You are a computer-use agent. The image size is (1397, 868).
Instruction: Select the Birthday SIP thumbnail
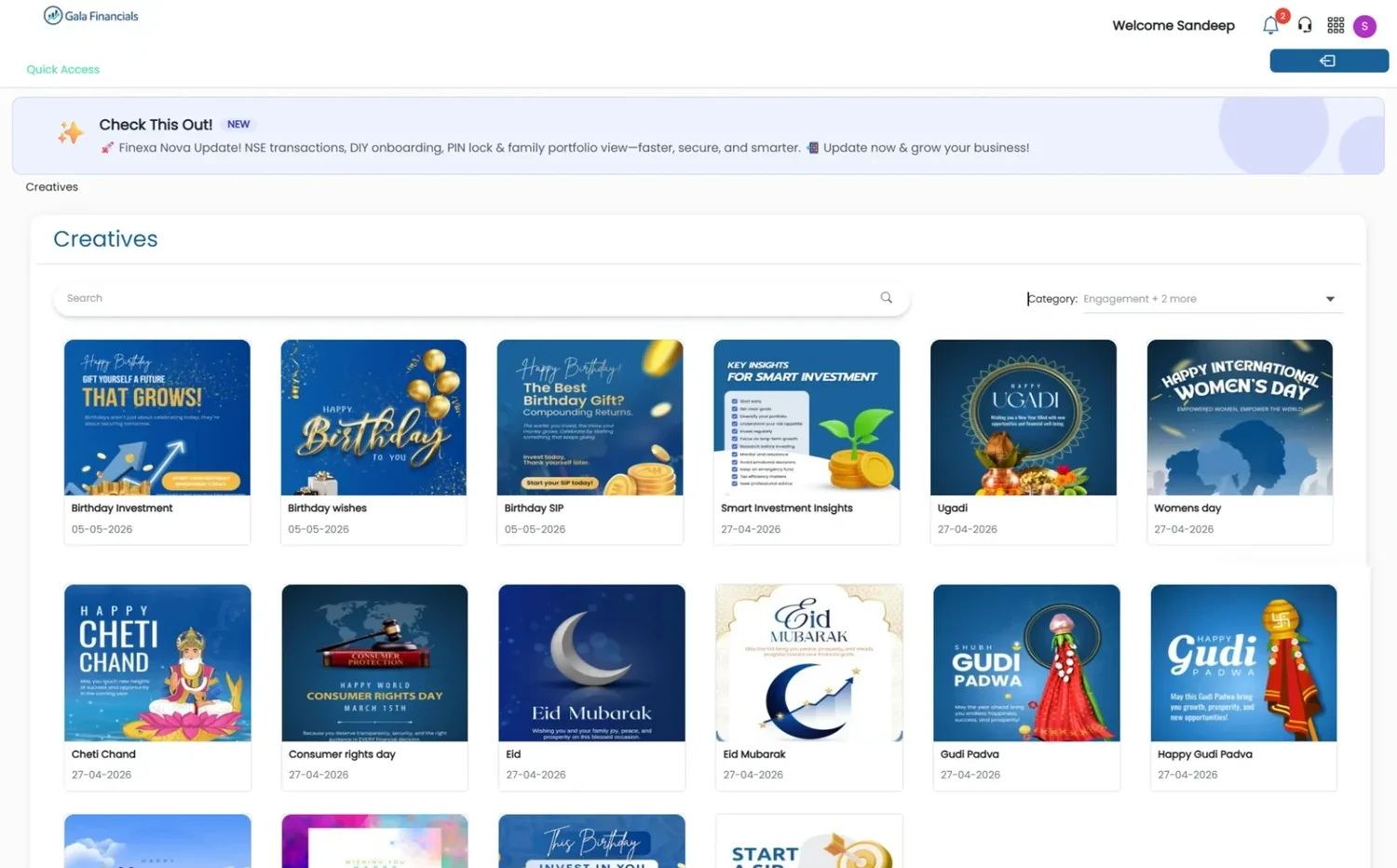(590, 417)
